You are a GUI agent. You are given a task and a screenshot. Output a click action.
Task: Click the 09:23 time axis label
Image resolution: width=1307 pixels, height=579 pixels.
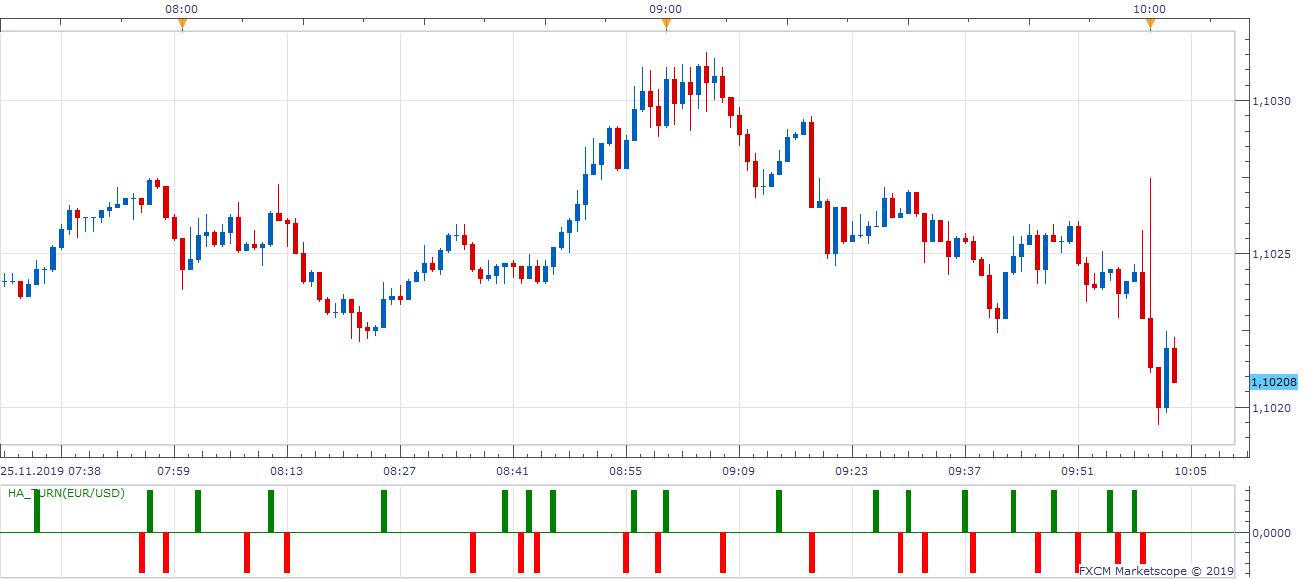coord(852,470)
